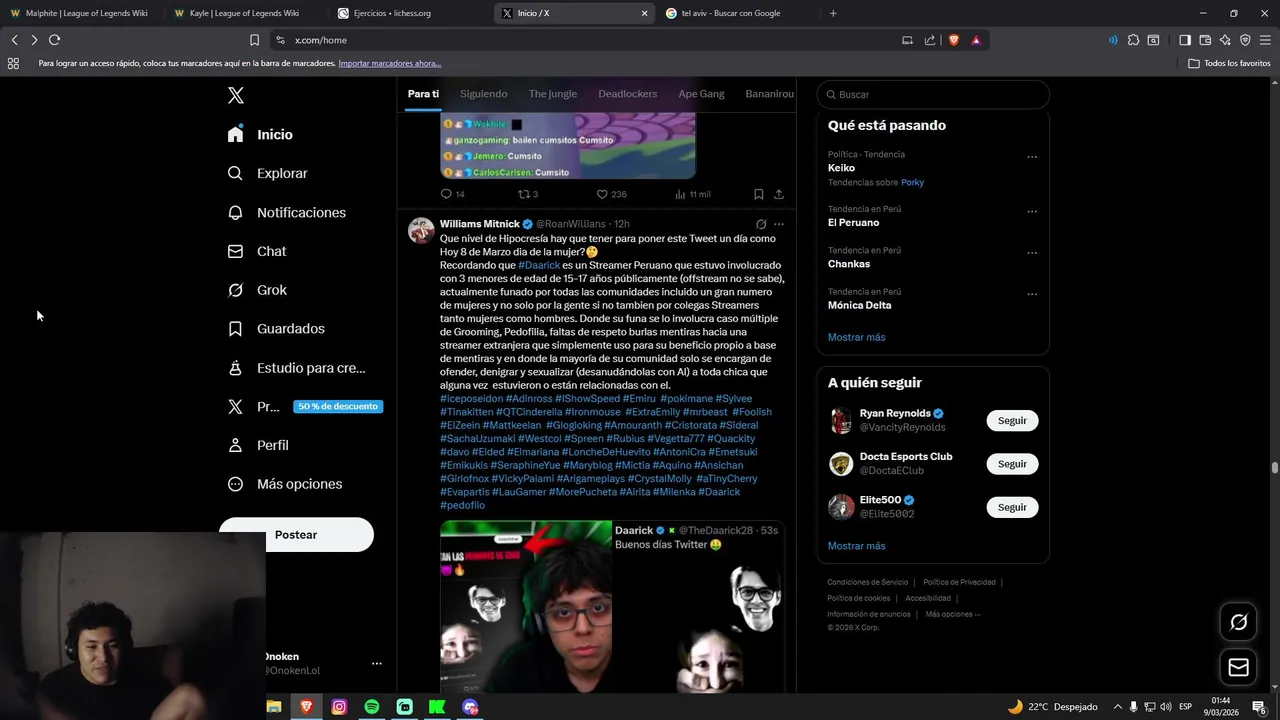Click the 50 % de descuento badge
The image size is (1280, 720).
point(338,406)
